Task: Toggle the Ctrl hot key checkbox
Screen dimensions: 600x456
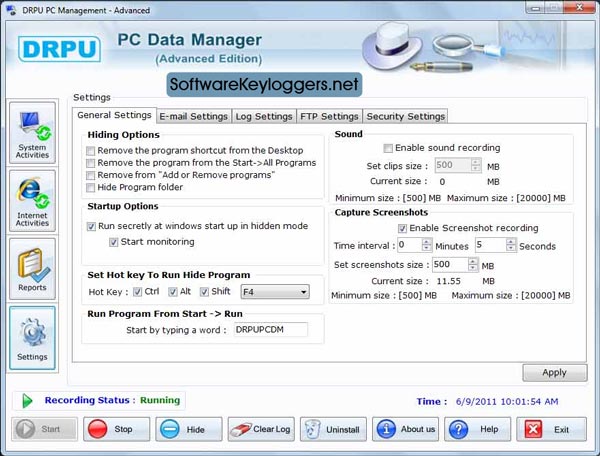Action: coord(137,292)
